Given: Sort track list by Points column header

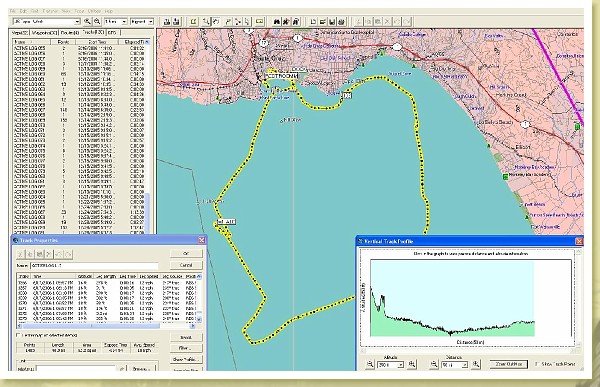Looking at the screenshot, I should point(64,42).
